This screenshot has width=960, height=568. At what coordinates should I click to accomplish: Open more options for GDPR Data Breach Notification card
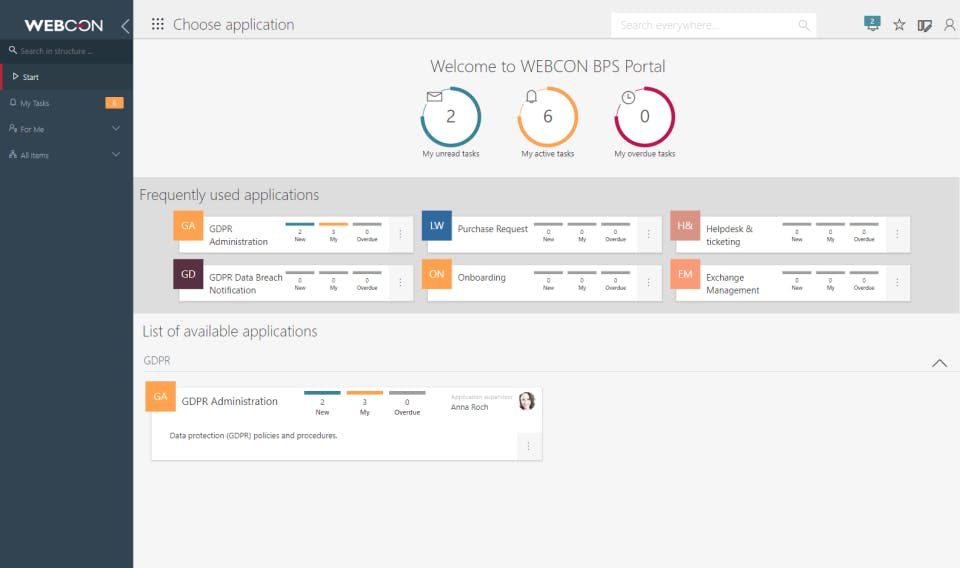(x=400, y=282)
